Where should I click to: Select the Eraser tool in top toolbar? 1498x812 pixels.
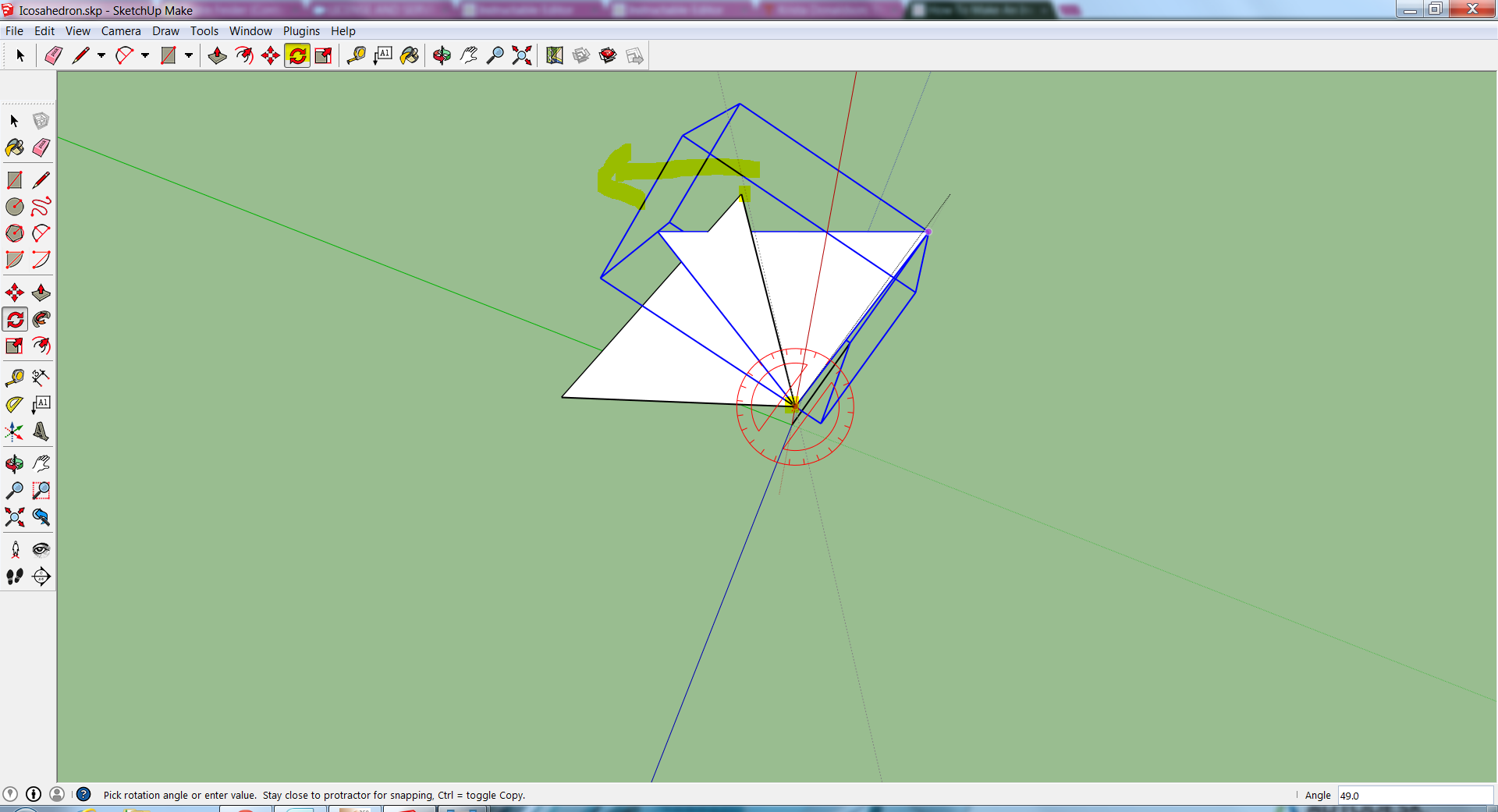point(53,55)
